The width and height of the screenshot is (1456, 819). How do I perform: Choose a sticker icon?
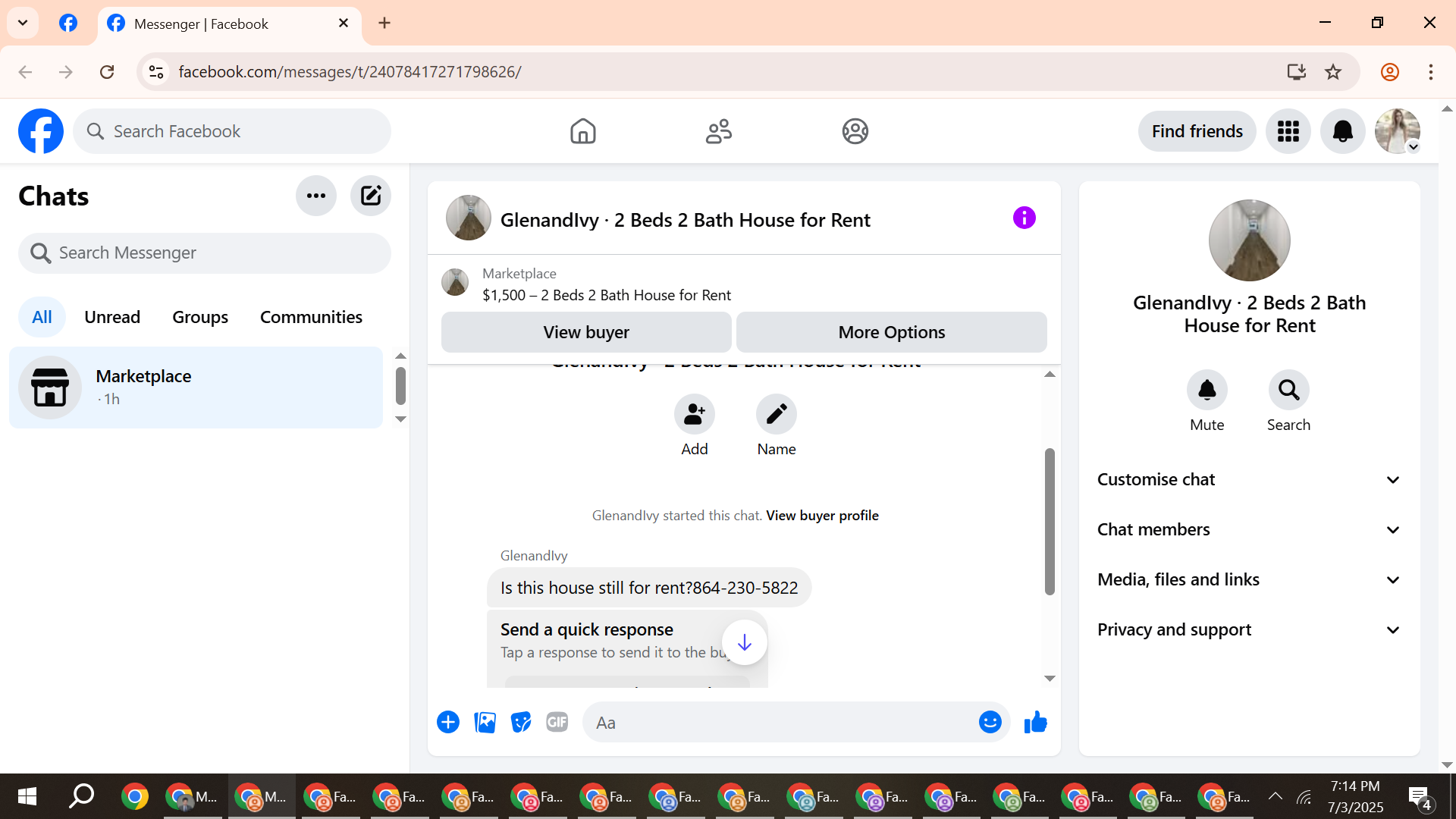click(x=521, y=723)
